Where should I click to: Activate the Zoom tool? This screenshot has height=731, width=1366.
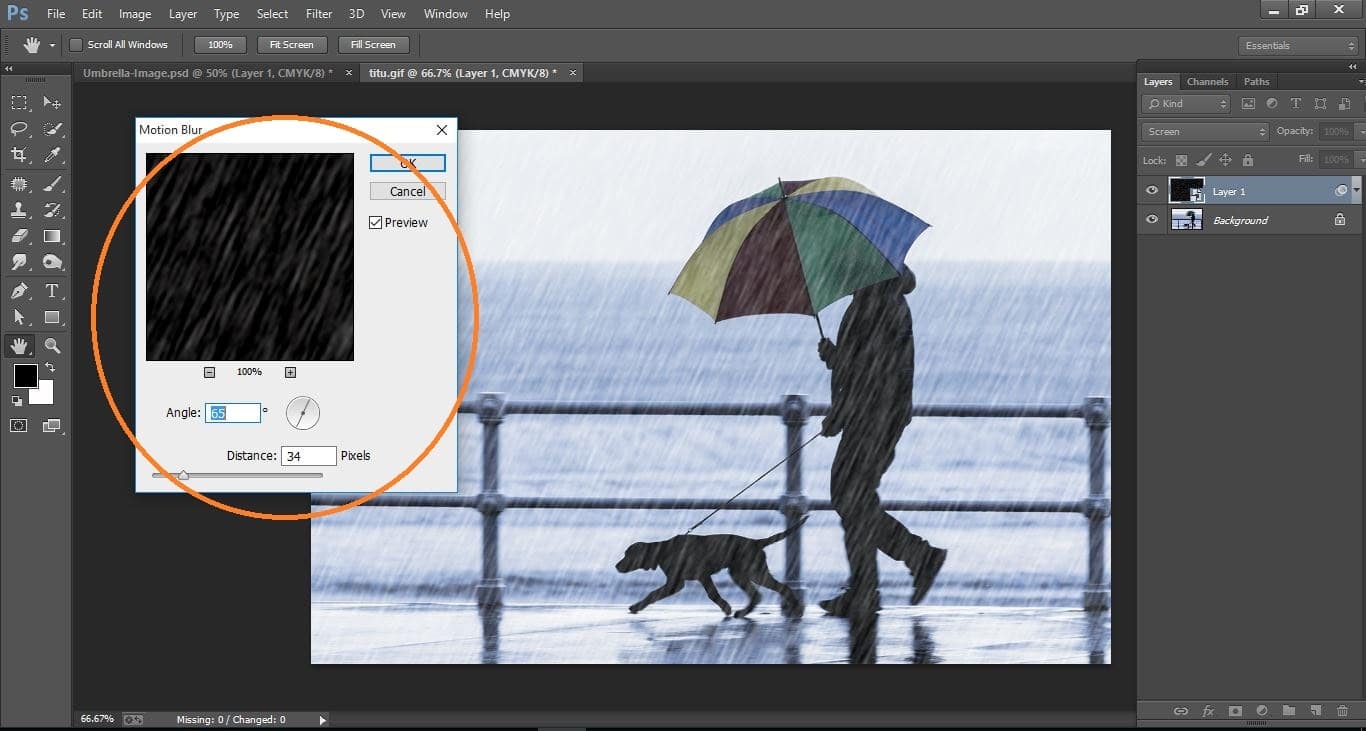(x=52, y=345)
